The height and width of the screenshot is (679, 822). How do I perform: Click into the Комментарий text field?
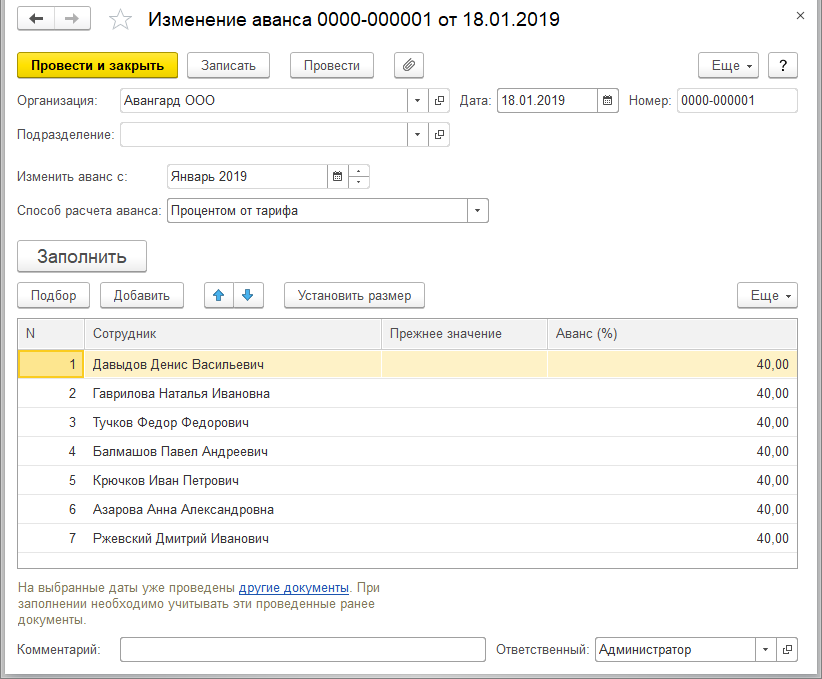(x=302, y=650)
